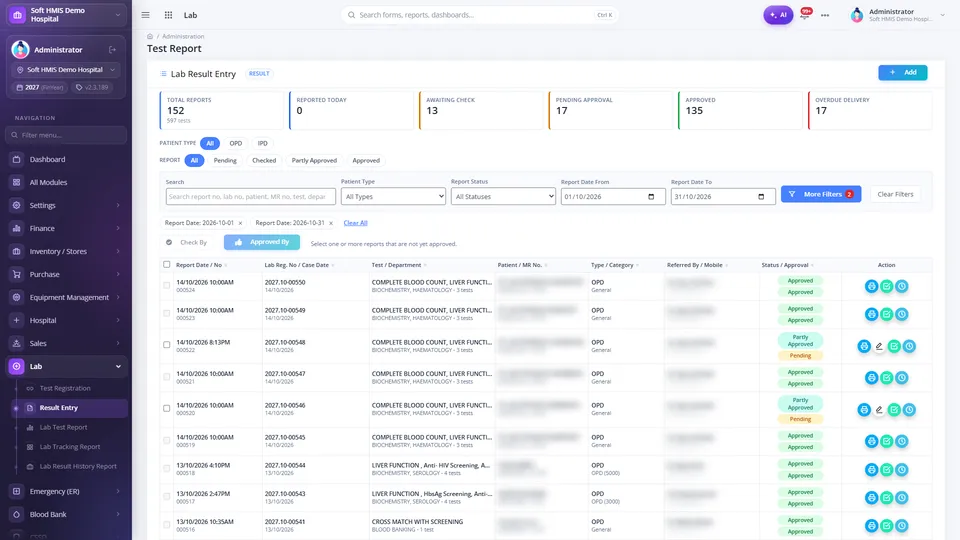Viewport: 960px width, 540px height.
Task: Expand the Settings sidebar menu
Action: (66, 205)
